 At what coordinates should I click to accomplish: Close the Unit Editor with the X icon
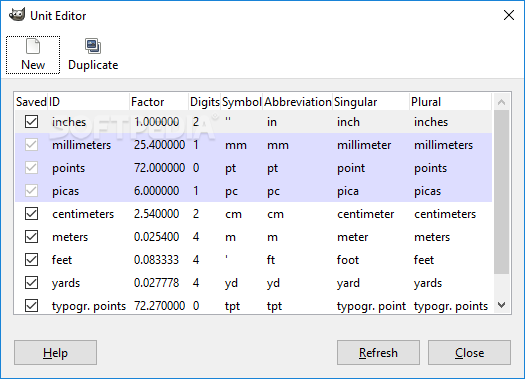[509, 15]
